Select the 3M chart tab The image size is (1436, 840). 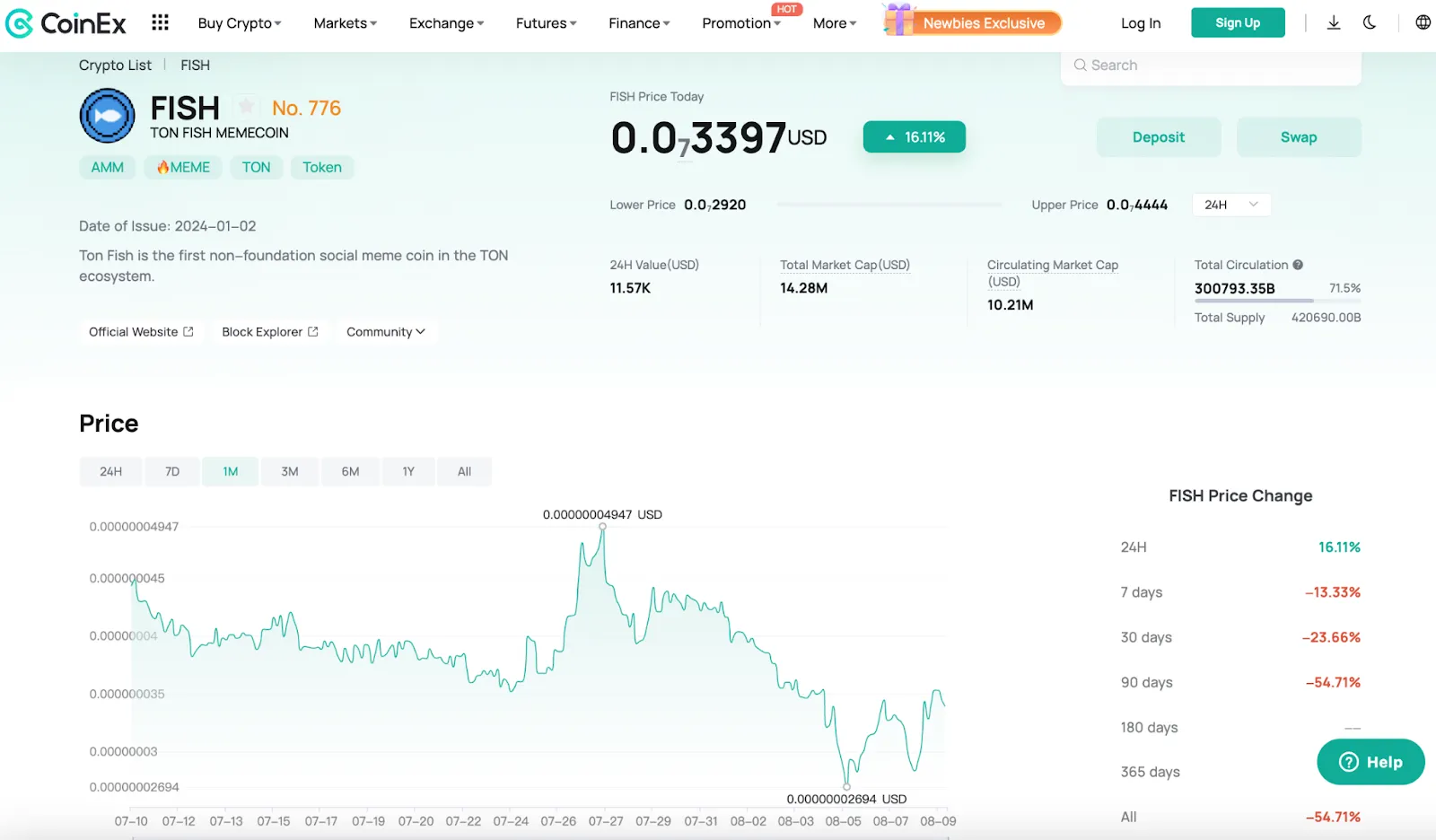coord(290,471)
